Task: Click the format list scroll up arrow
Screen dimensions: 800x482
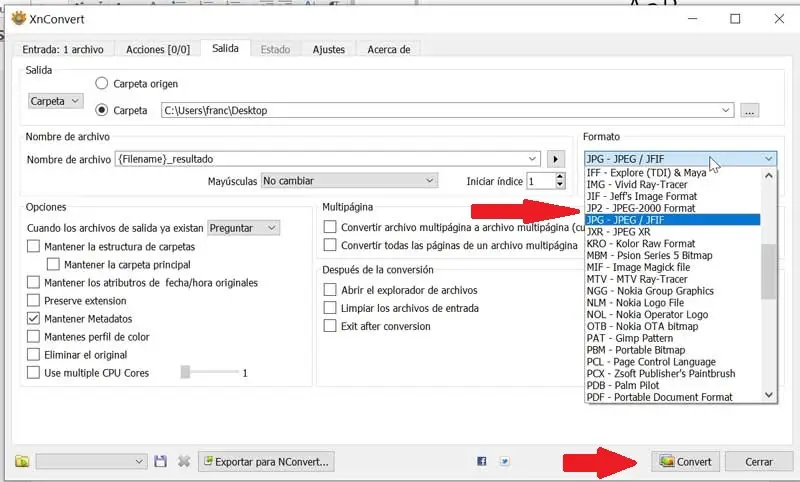Action: [769, 175]
